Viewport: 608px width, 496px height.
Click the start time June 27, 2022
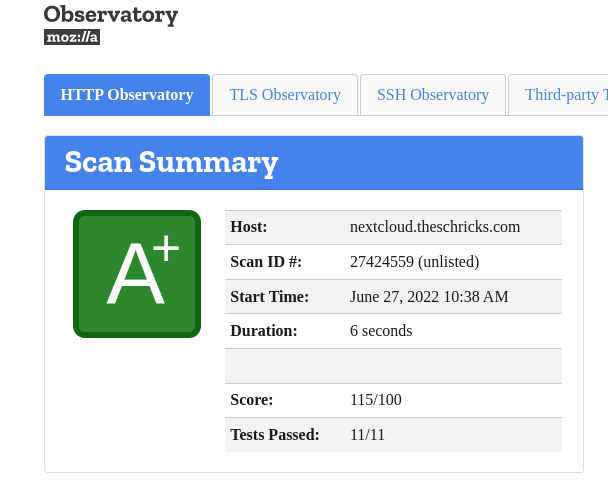(x=429, y=297)
